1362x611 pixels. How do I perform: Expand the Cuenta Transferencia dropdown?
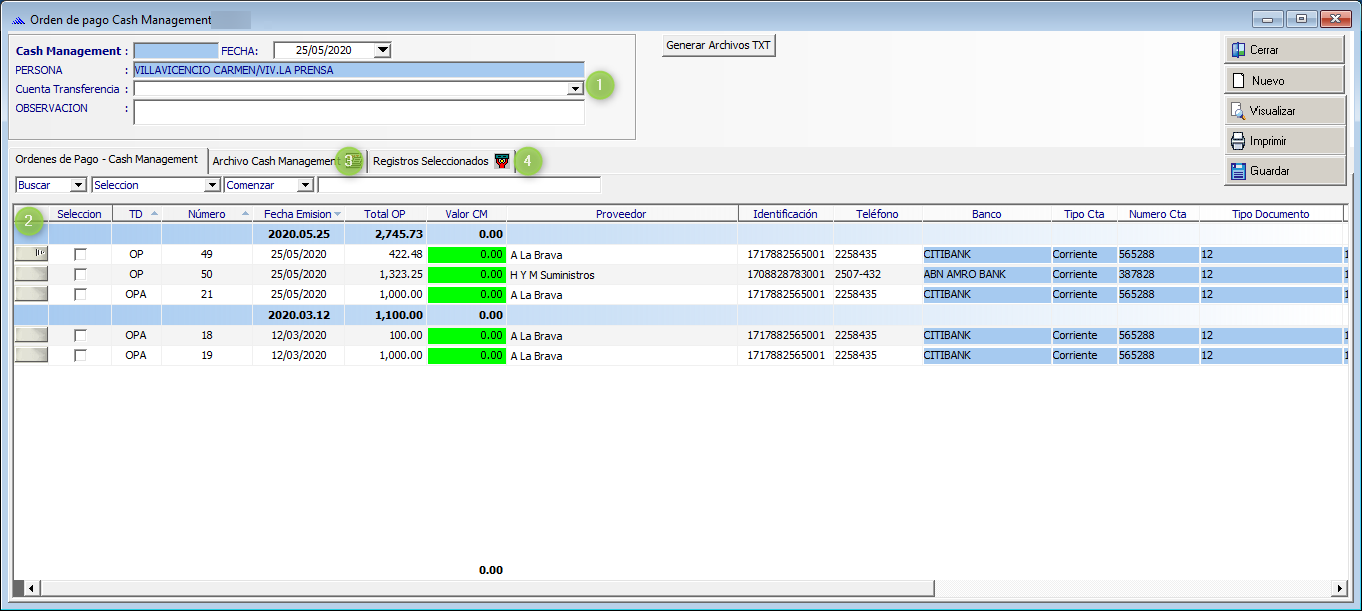coord(575,89)
